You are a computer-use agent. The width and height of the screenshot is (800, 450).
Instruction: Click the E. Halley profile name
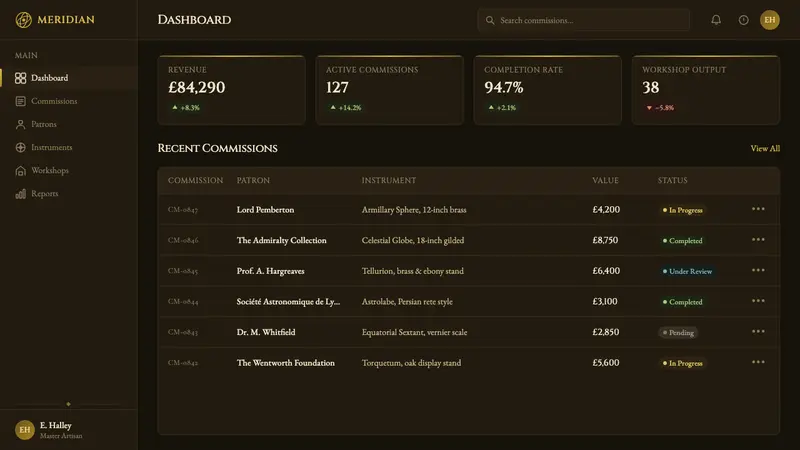56,425
